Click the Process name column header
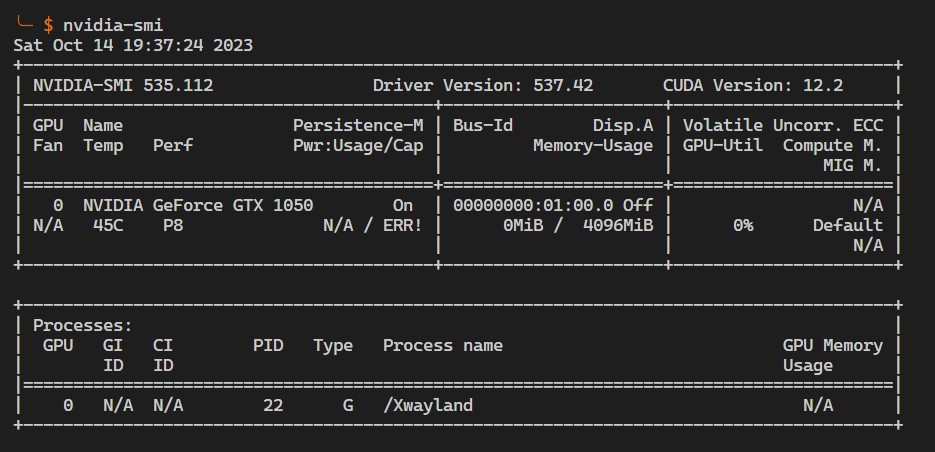 443,345
